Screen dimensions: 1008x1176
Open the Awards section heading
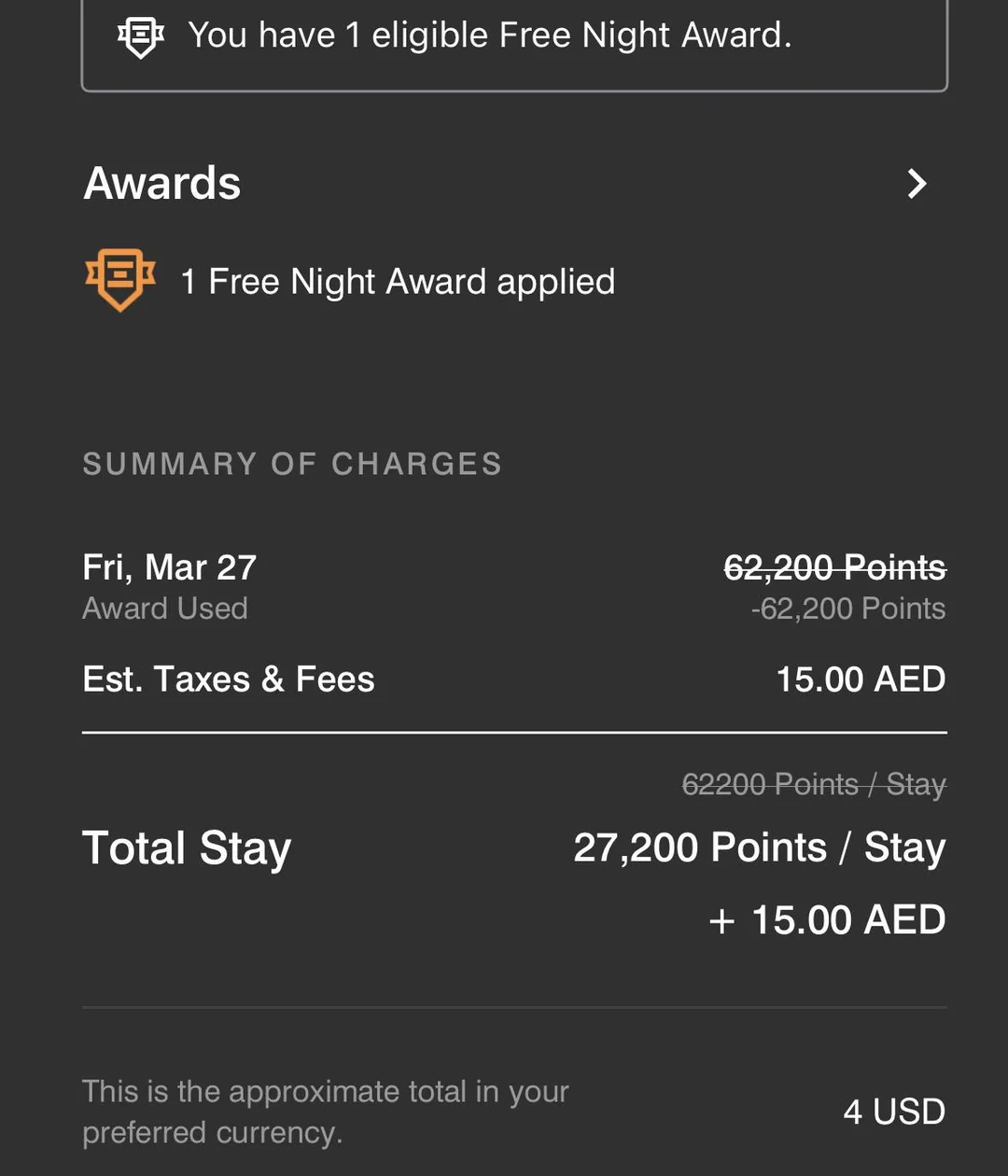click(162, 183)
